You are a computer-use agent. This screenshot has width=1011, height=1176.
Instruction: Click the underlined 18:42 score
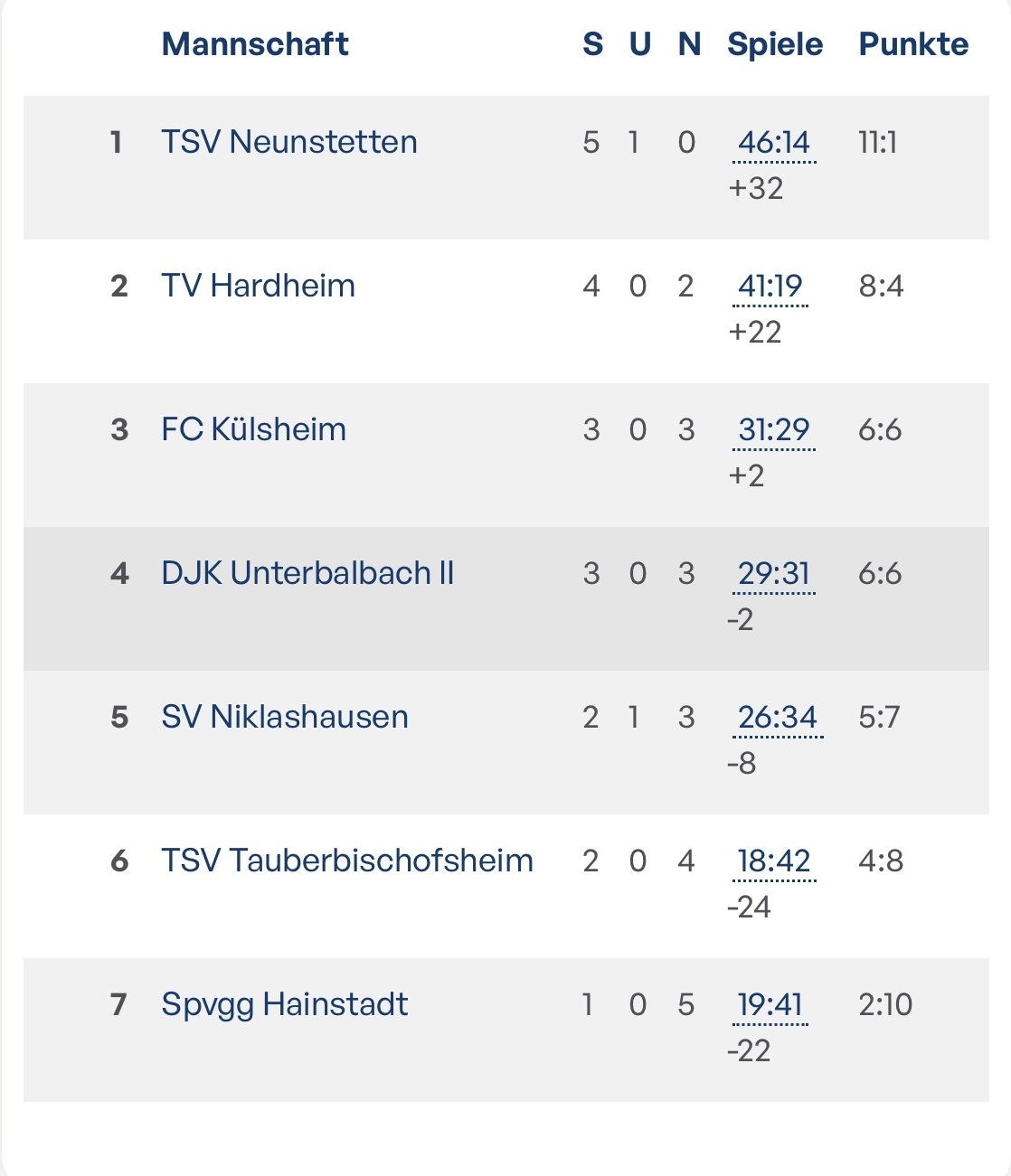point(773,861)
